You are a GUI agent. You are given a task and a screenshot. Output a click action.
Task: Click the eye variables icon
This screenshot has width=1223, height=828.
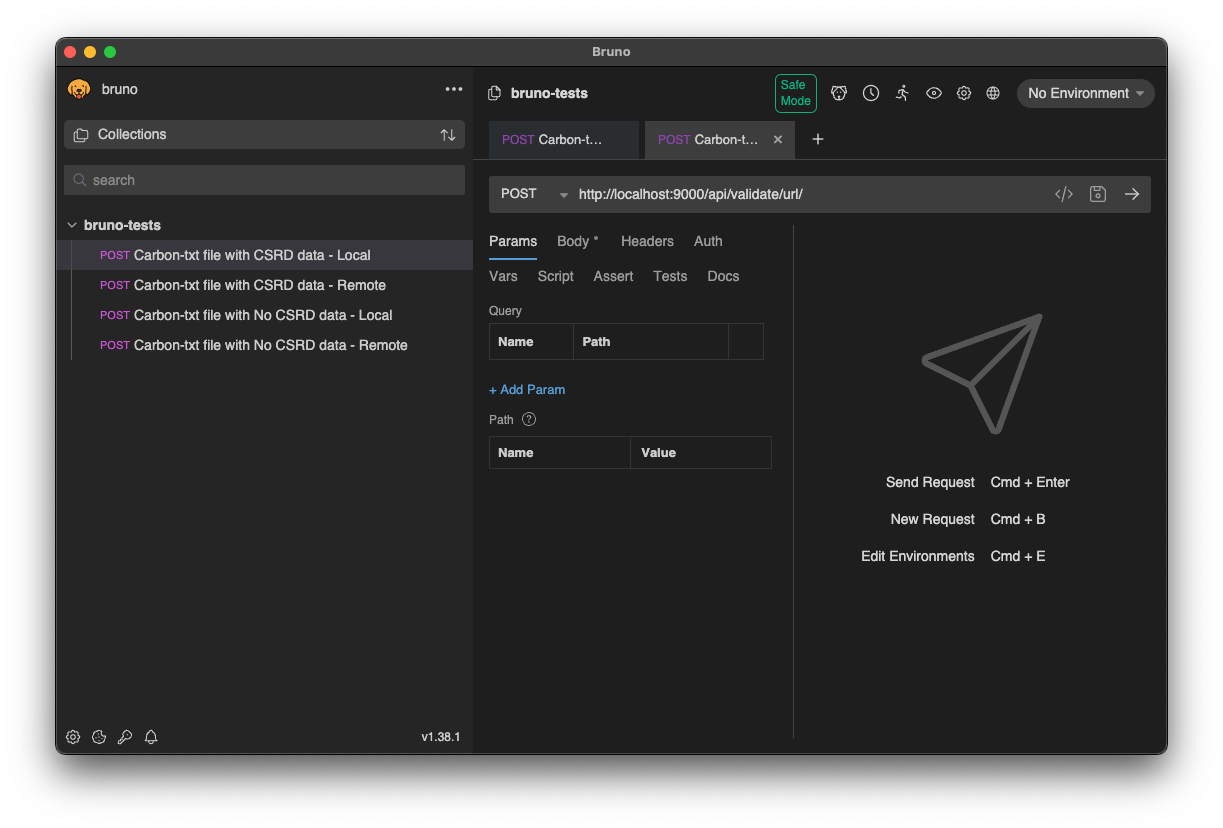934,93
